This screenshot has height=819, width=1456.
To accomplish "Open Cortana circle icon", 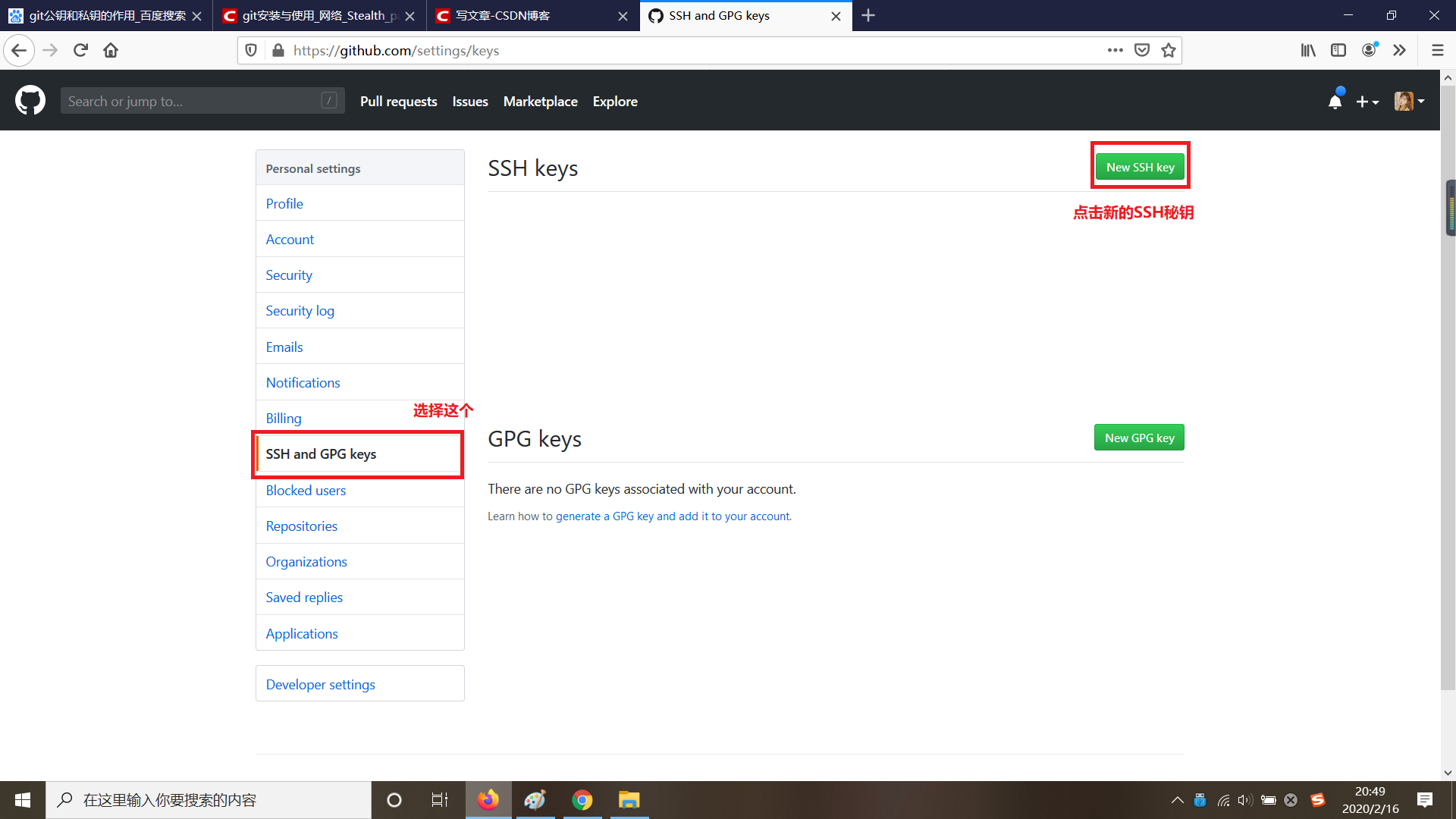I will click(x=394, y=800).
